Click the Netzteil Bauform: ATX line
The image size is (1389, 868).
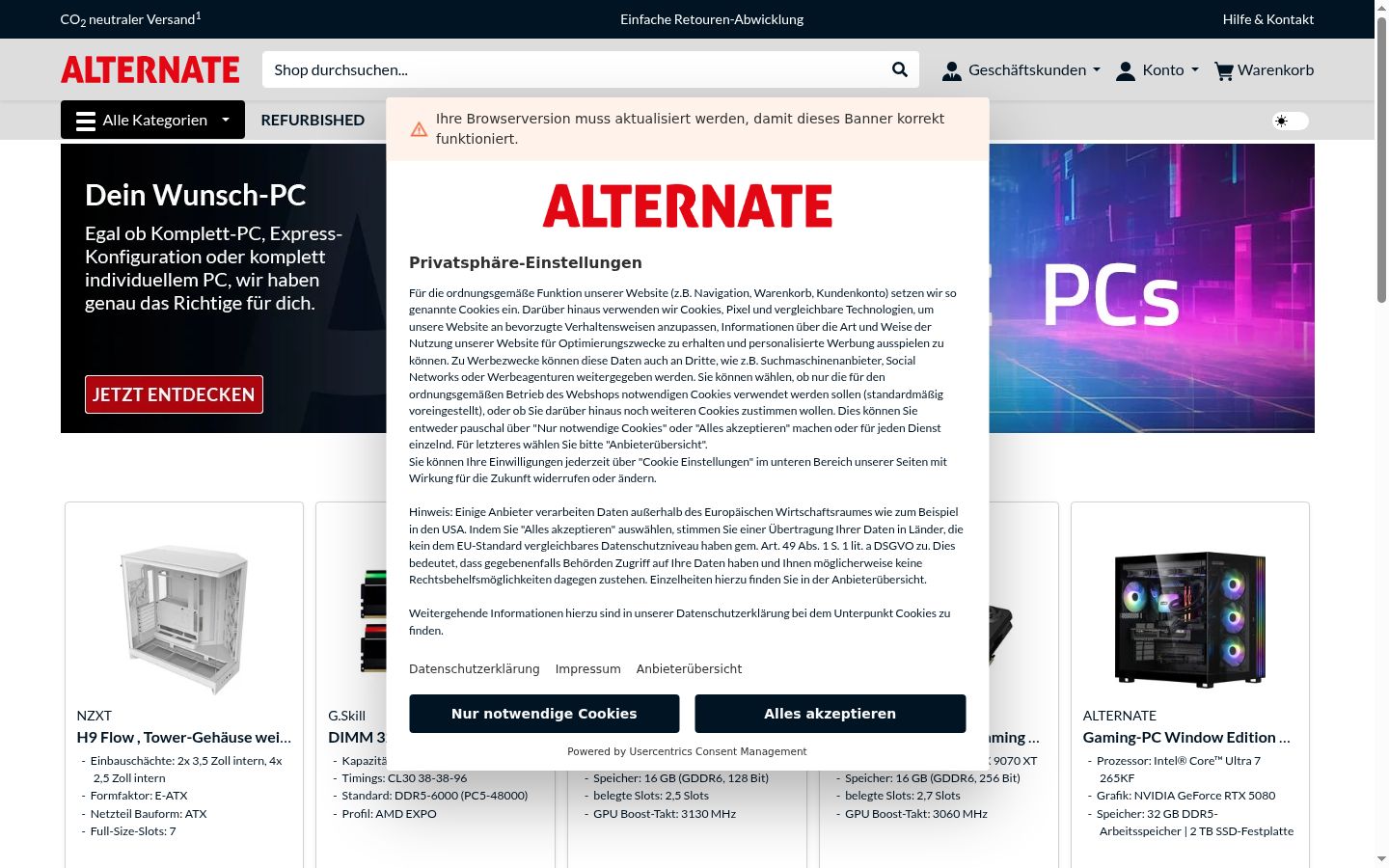point(149,814)
